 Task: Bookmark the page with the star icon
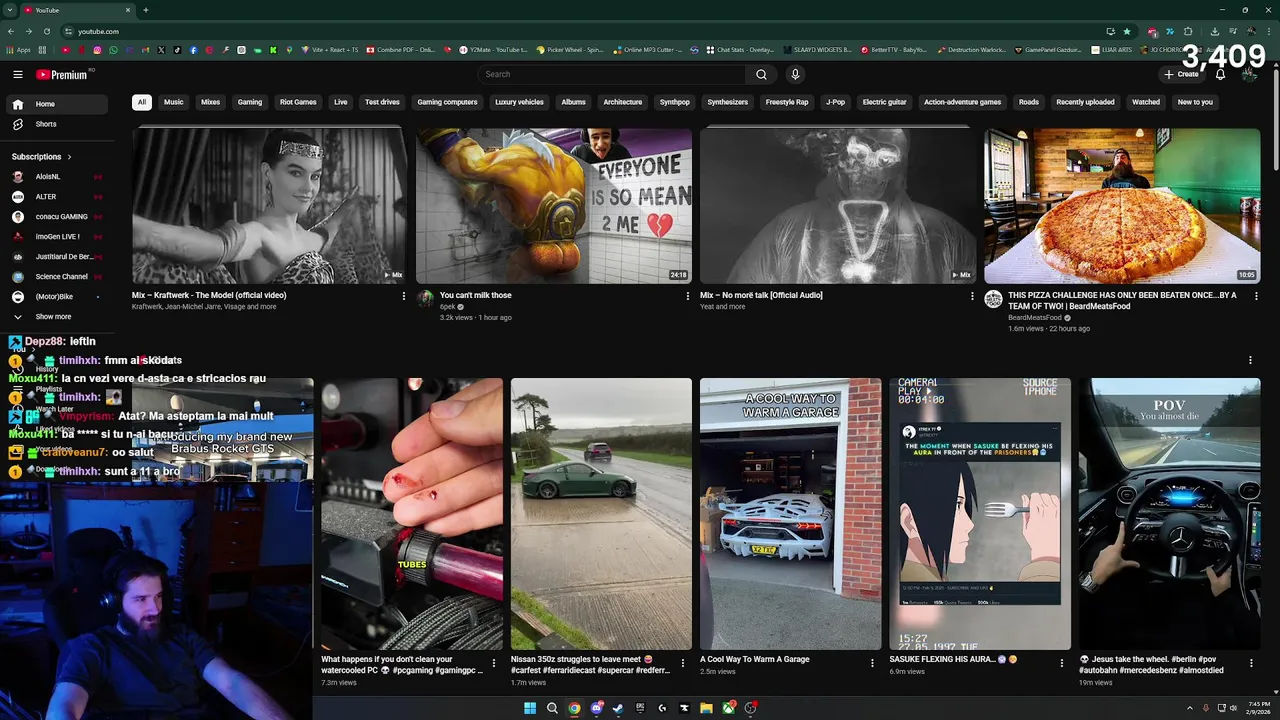tap(1127, 31)
